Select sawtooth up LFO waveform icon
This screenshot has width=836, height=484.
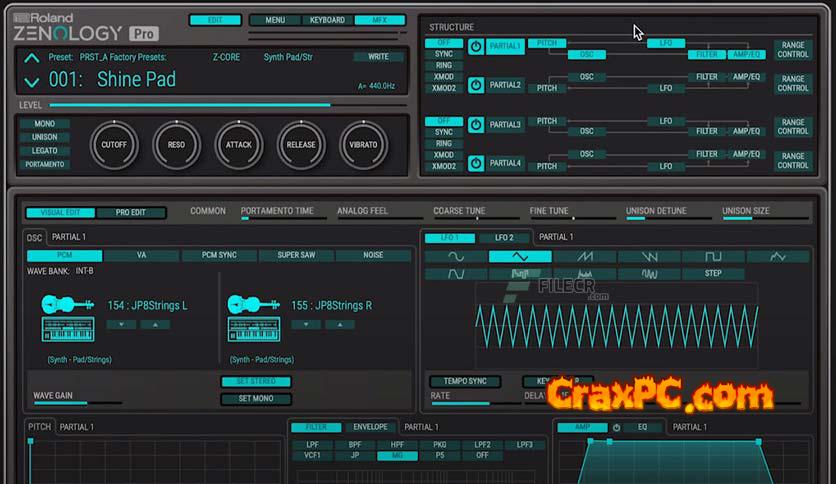coord(585,257)
